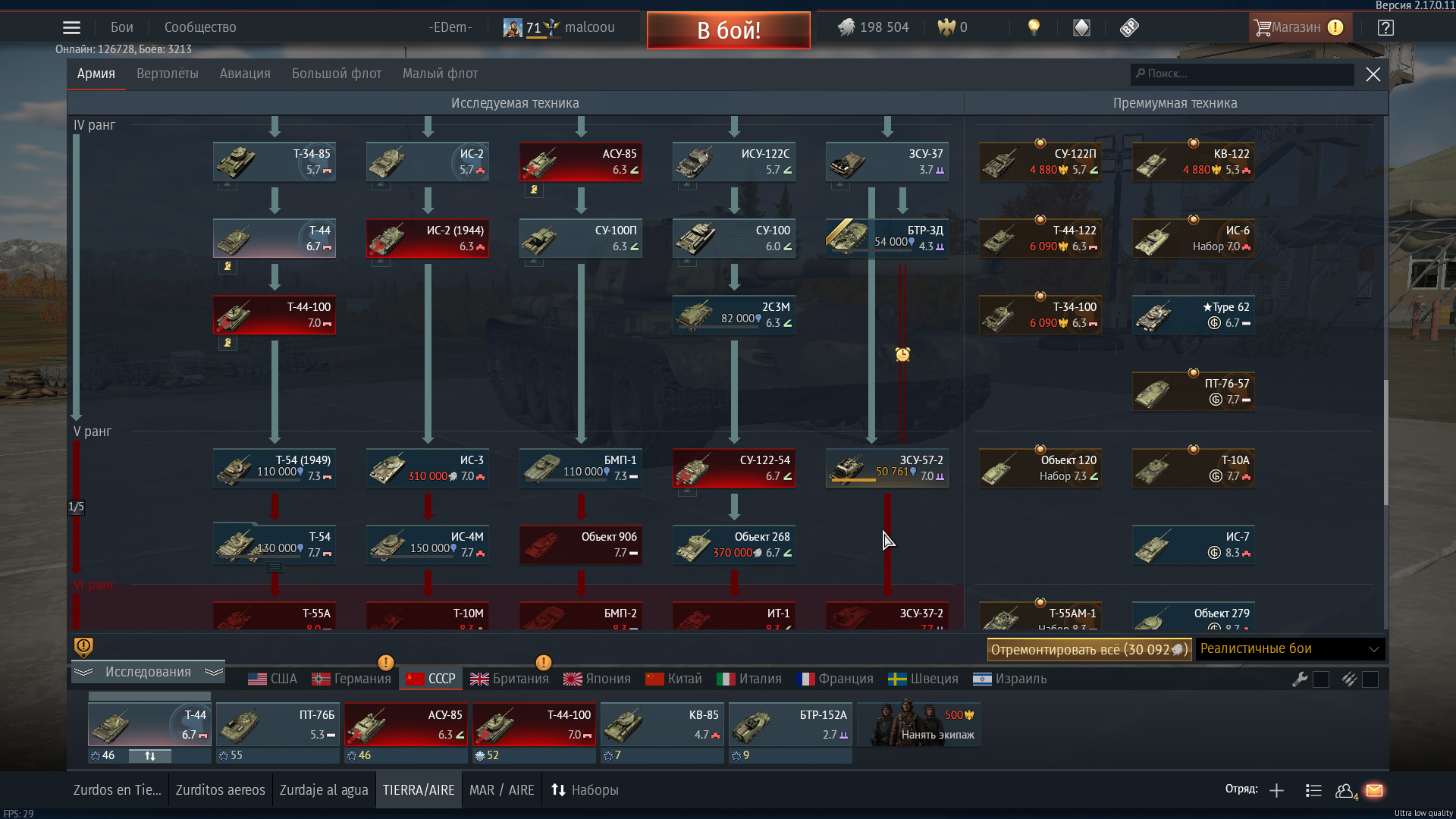Switch to the Малый флот tab

440,74
